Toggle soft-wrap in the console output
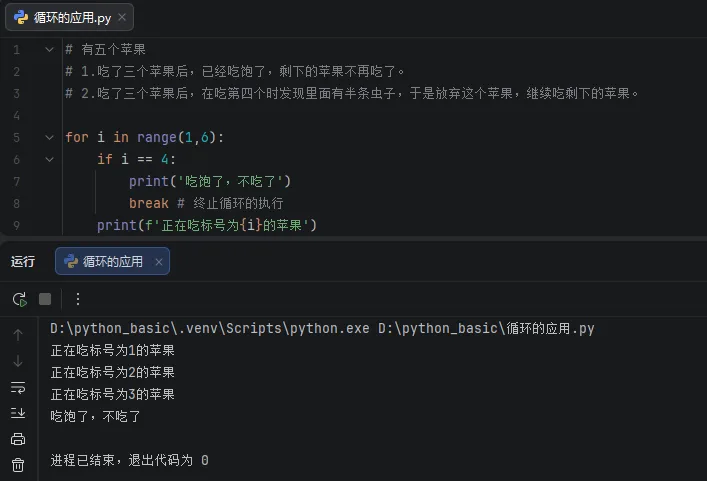The image size is (707, 481). click(x=18, y=387)
